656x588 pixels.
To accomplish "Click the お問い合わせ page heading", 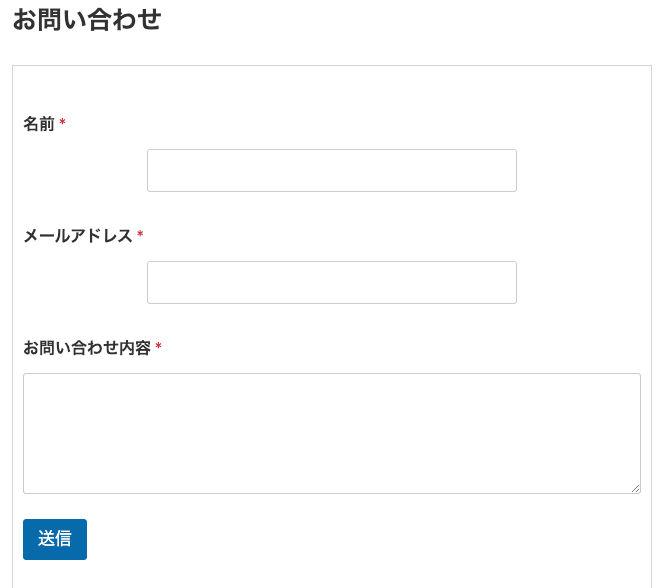I will tap(87, 20).
